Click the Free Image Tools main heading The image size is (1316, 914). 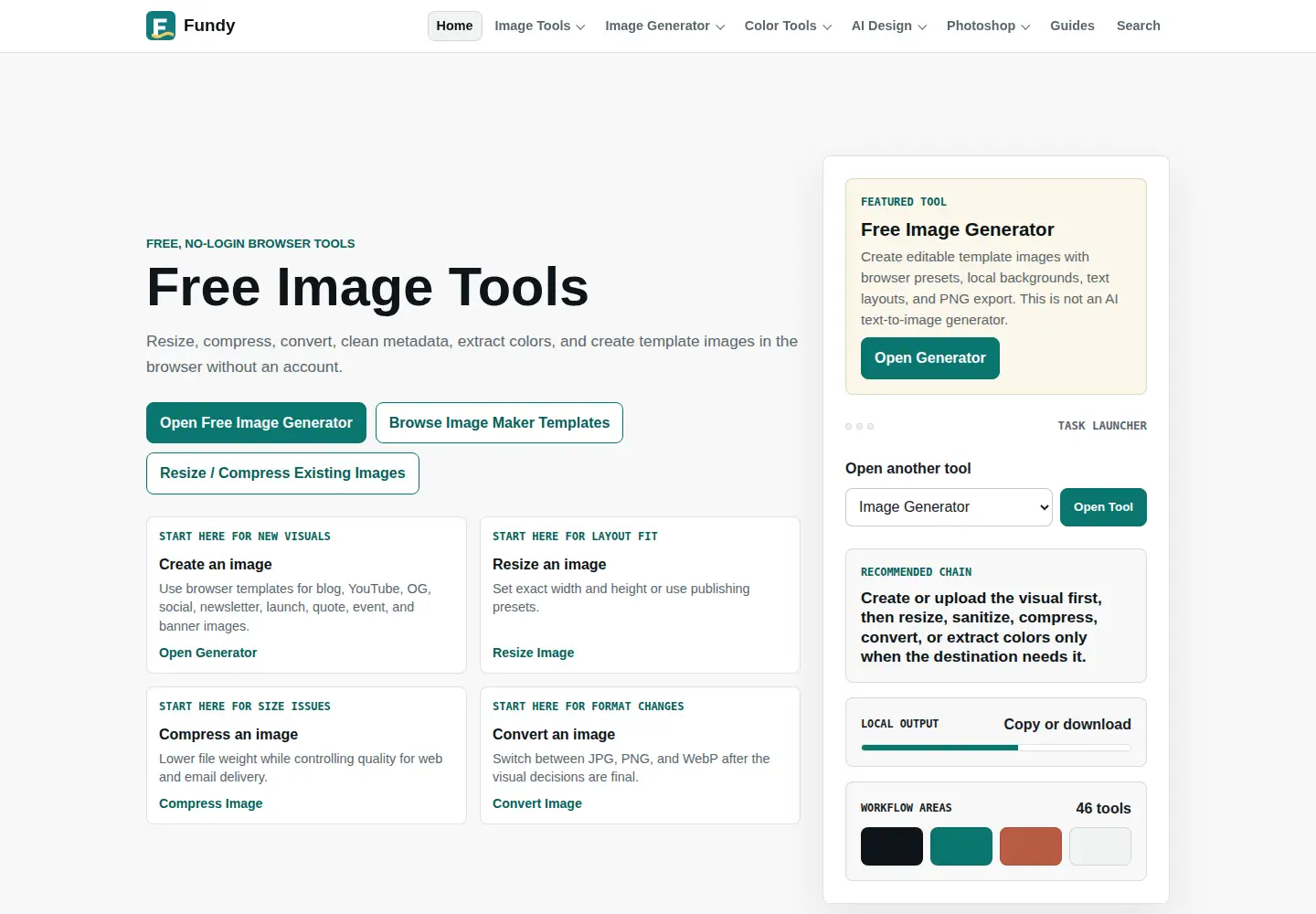tap(367, 287)
